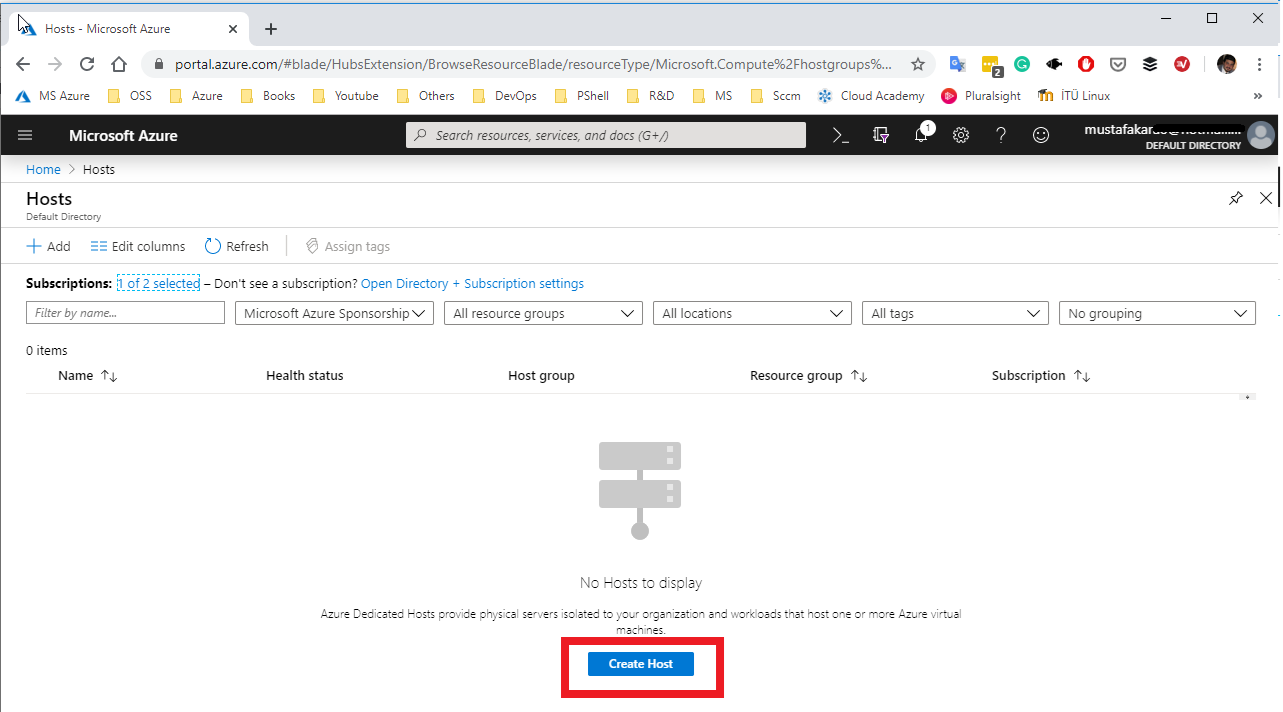Select the Hosts - Microsoft Azure tab
The height and width of the screenshot is (712, 1283).
point(130,29)
